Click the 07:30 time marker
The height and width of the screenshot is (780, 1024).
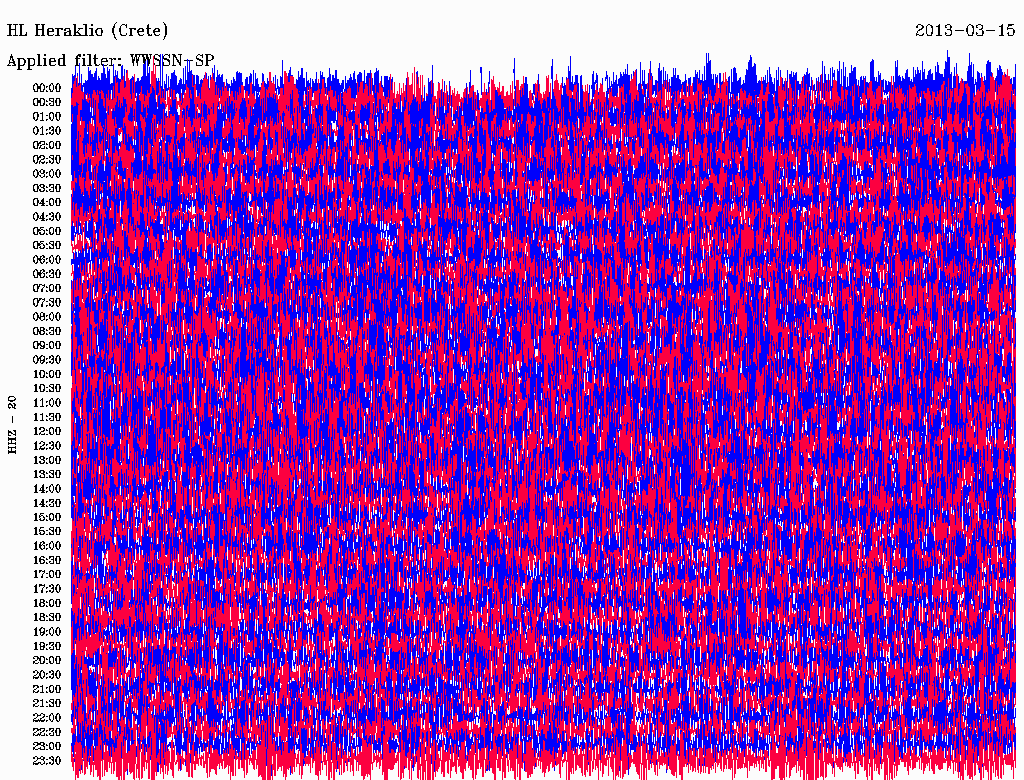click(47, 303)
